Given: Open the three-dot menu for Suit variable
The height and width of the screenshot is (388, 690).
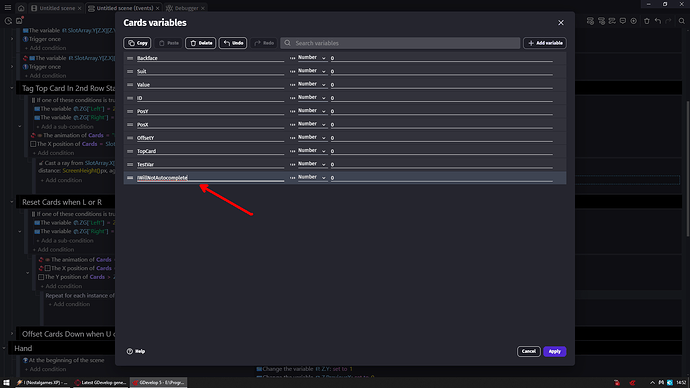Looking at the screenshot, I should point(292,71).
